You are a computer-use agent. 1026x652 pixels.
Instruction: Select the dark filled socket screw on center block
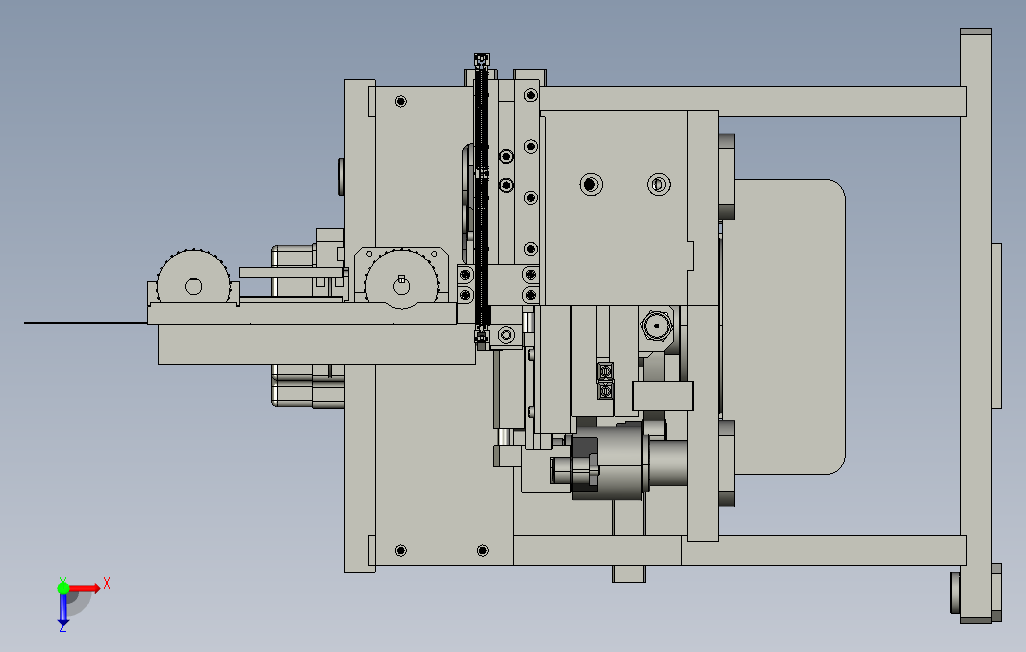click(591, 185)
